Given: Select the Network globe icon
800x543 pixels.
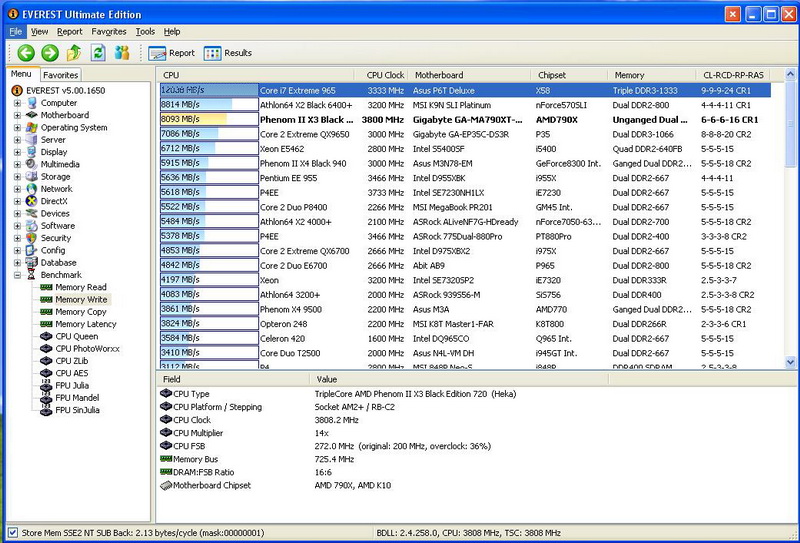Looking at the screenshot, I should coord(32,188).
